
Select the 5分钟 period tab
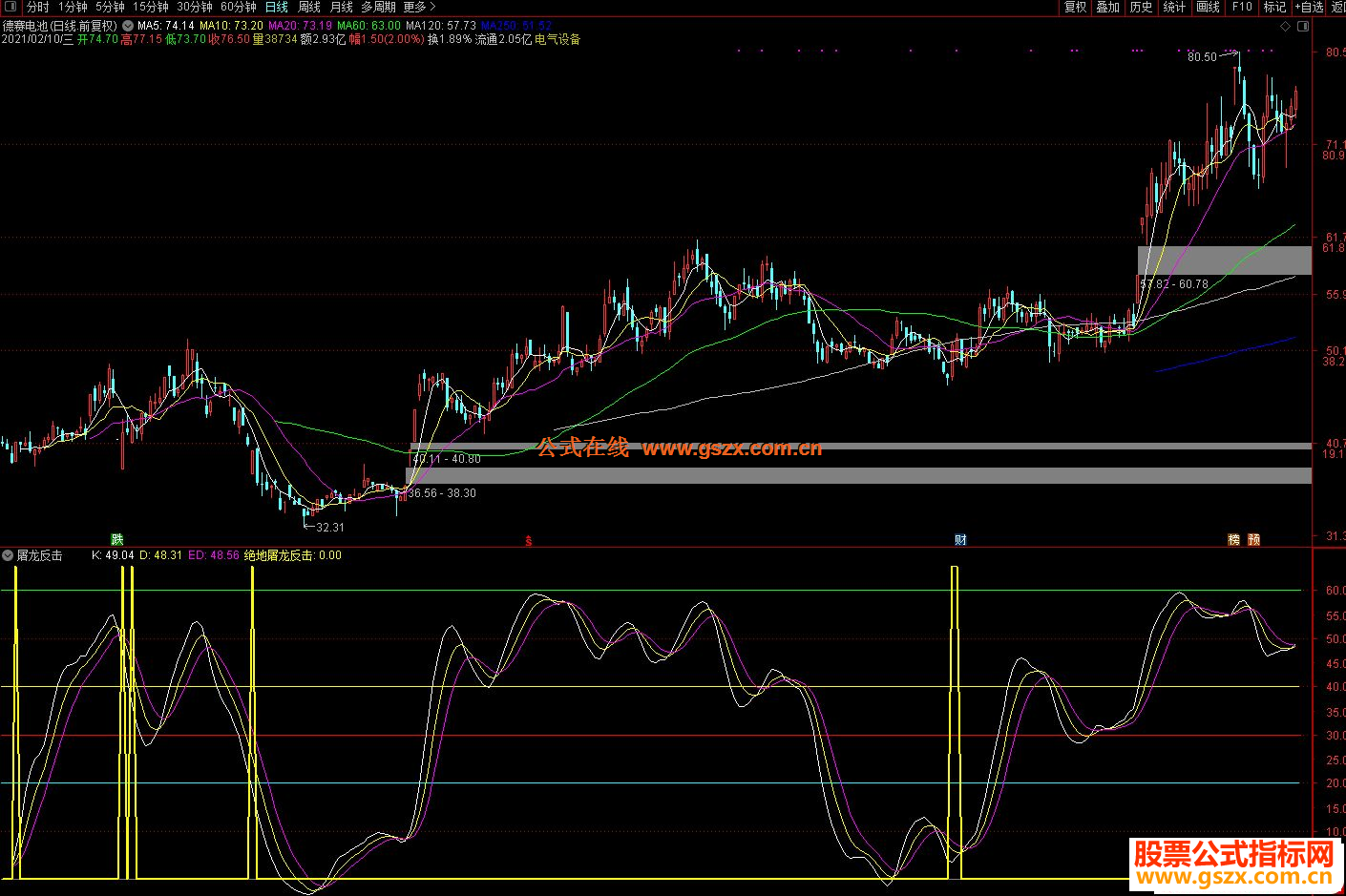(110, 7)
